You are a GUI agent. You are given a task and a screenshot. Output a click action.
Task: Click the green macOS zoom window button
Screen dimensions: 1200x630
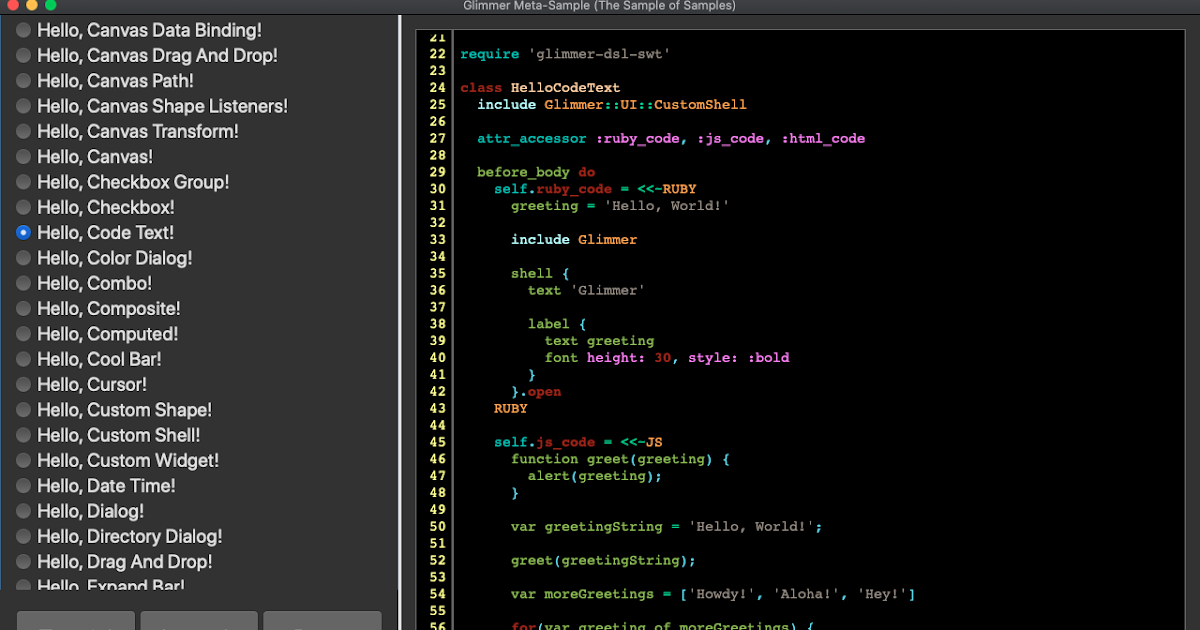point(50,6)
